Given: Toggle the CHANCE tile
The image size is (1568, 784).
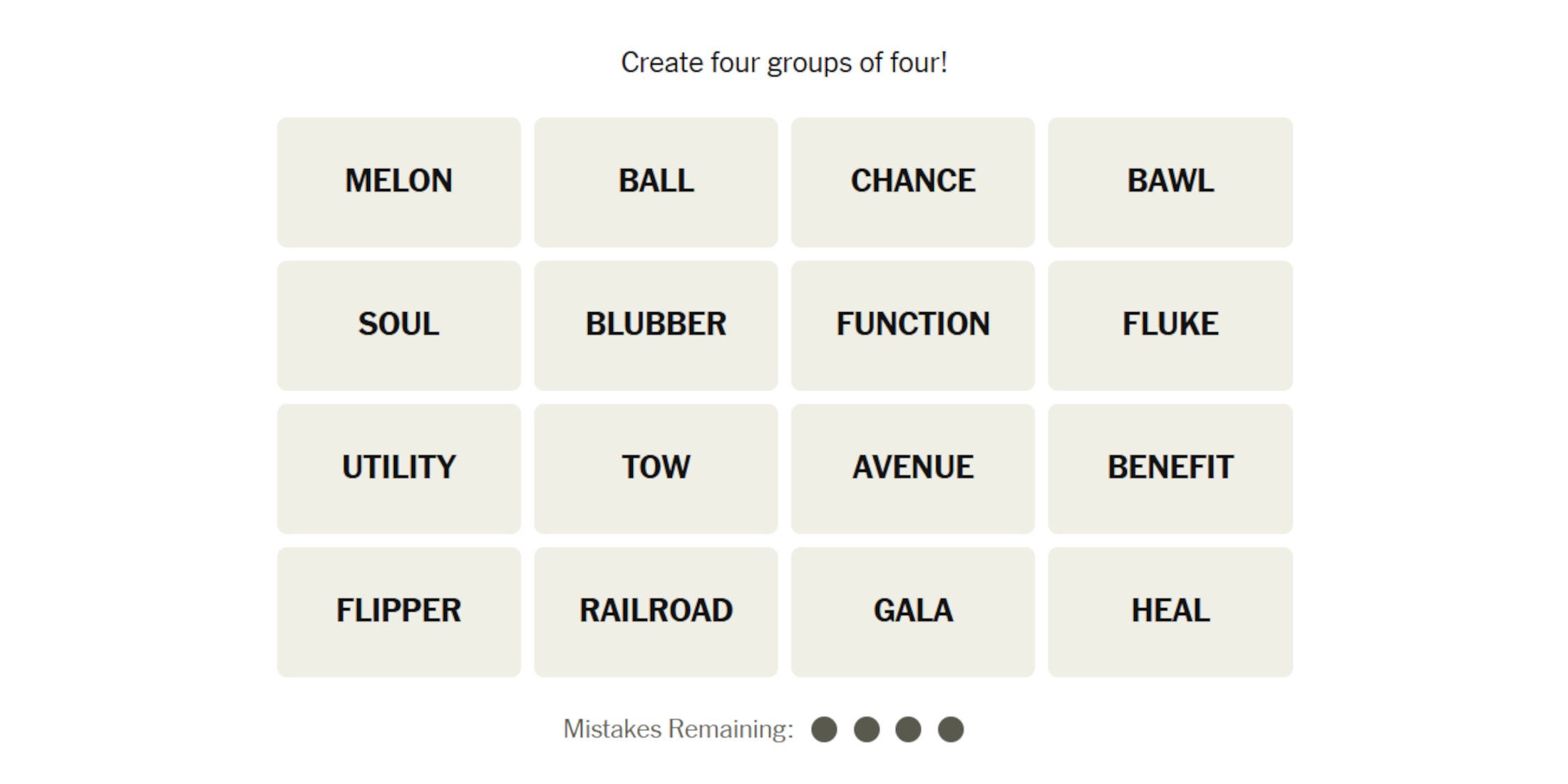Looking at the screenshot, I should (912, 182).
